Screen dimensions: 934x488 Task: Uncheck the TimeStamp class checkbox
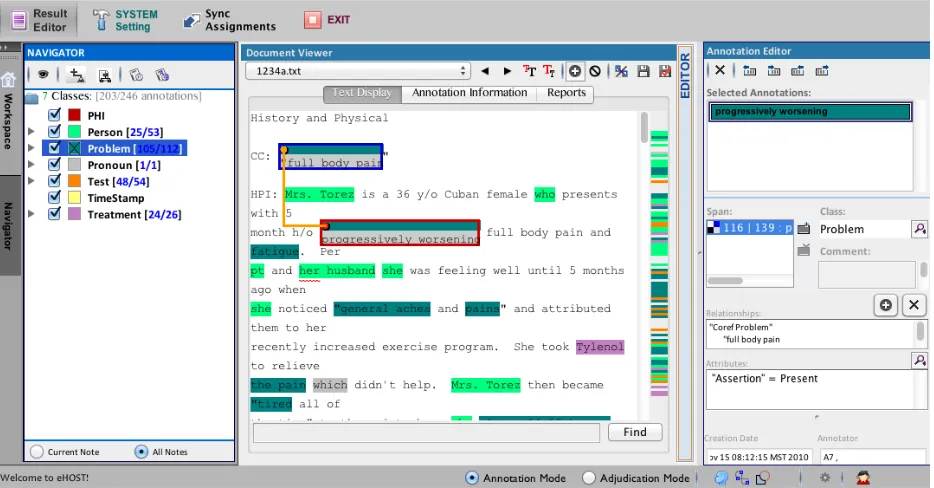point(54,197)
